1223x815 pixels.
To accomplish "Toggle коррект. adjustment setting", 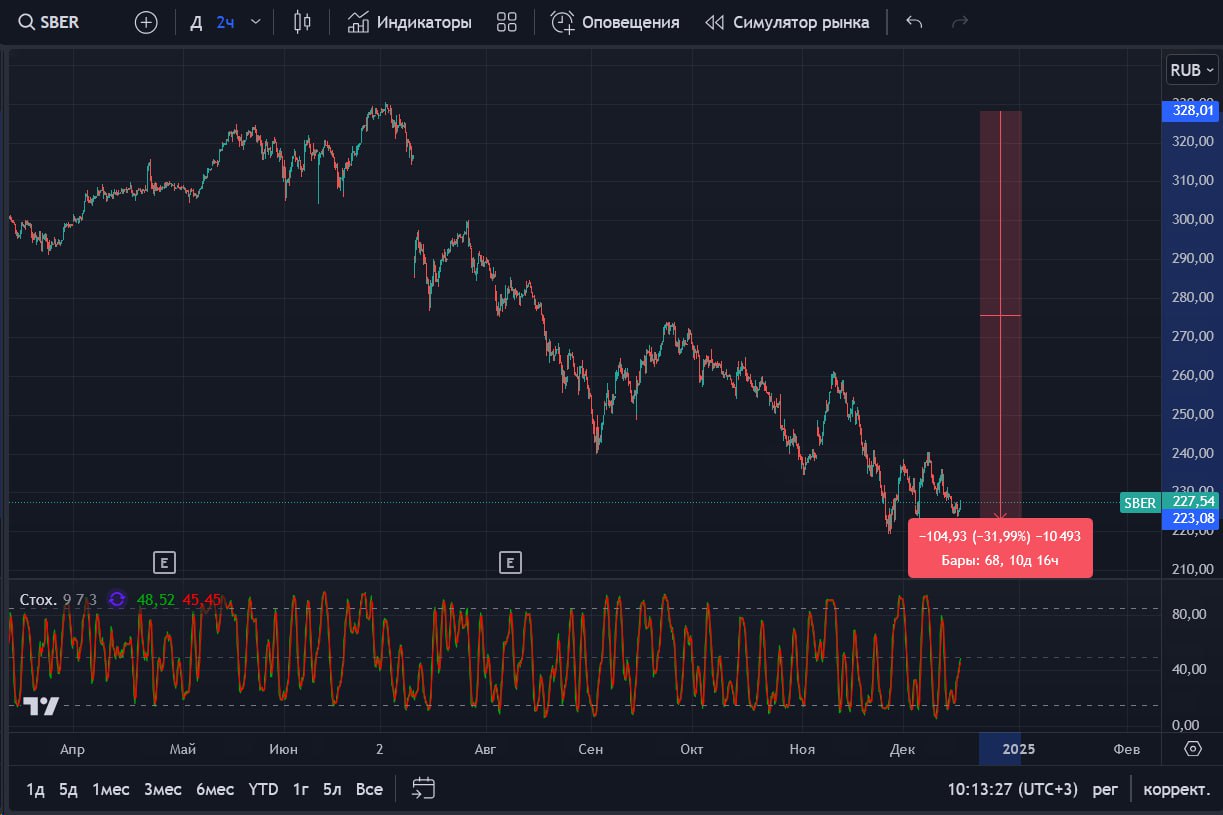I will (1177, 789).
